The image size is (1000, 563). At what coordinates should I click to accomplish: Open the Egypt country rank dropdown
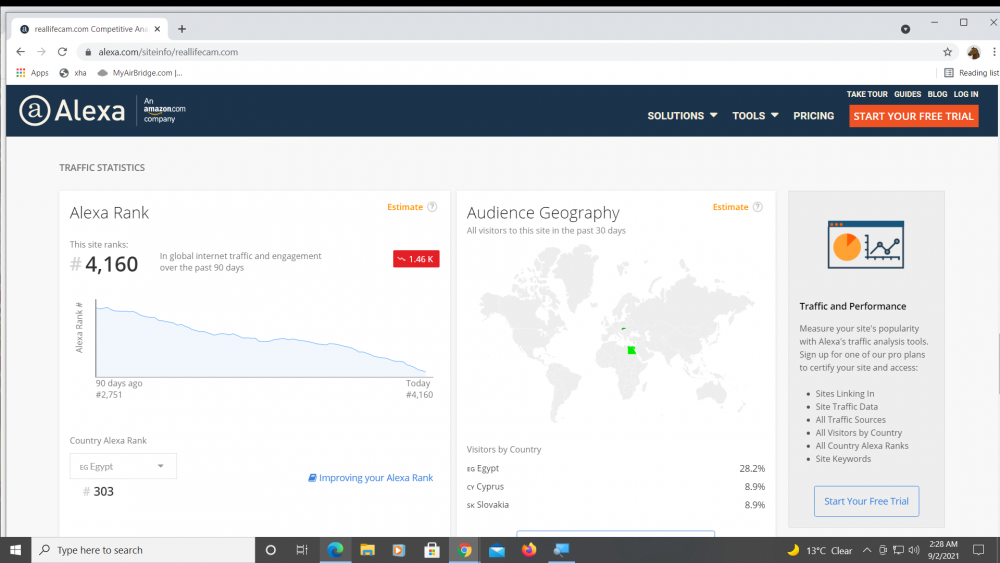[123, 466]
